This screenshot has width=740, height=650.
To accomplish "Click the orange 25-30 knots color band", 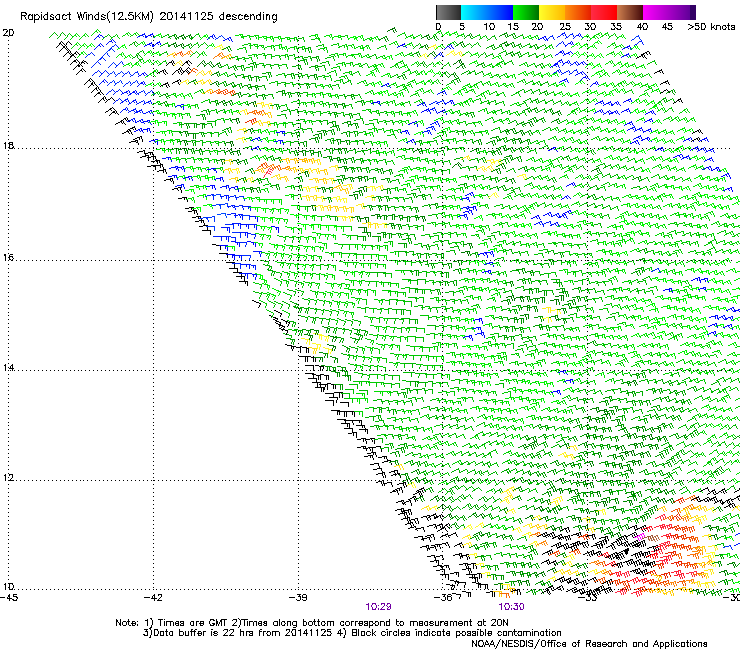I will pyautogui.click(x=578, y=12).
